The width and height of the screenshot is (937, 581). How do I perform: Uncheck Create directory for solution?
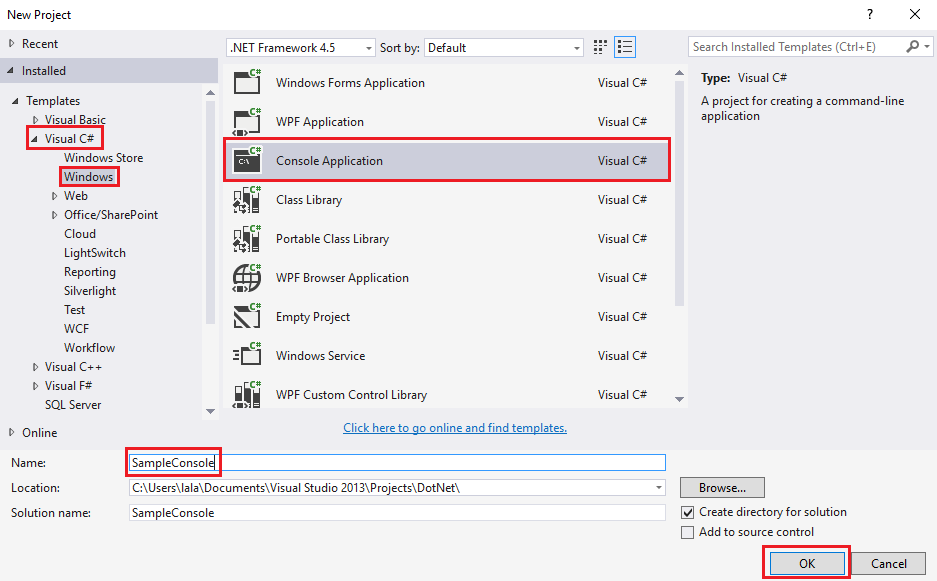point(687,512)
